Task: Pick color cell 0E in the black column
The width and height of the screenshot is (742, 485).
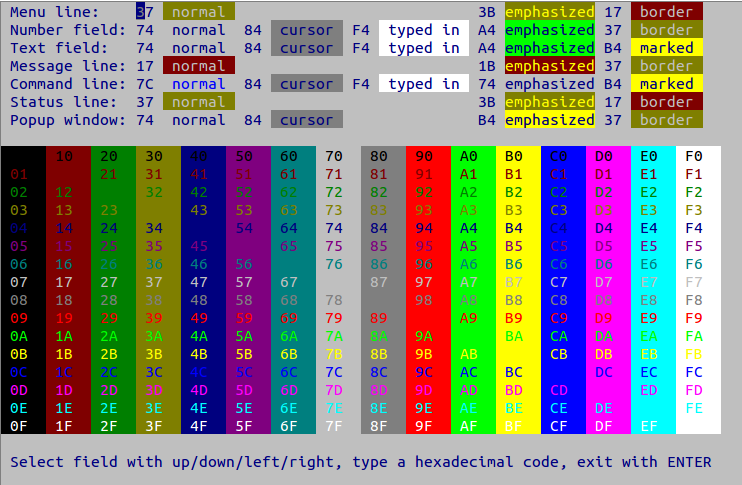Action: (19, 408)
